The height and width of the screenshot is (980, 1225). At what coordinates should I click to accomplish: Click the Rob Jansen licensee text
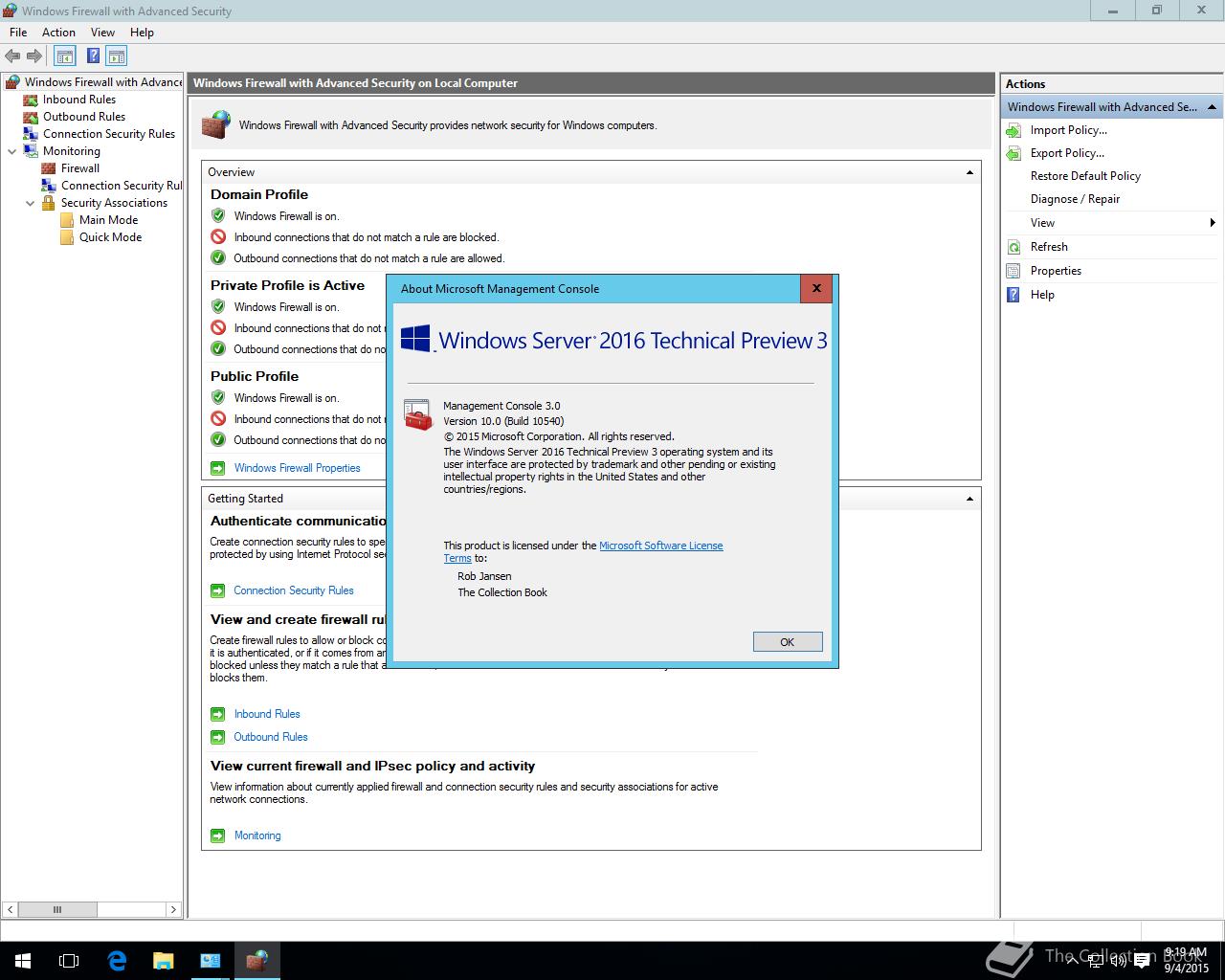[484, 576]
